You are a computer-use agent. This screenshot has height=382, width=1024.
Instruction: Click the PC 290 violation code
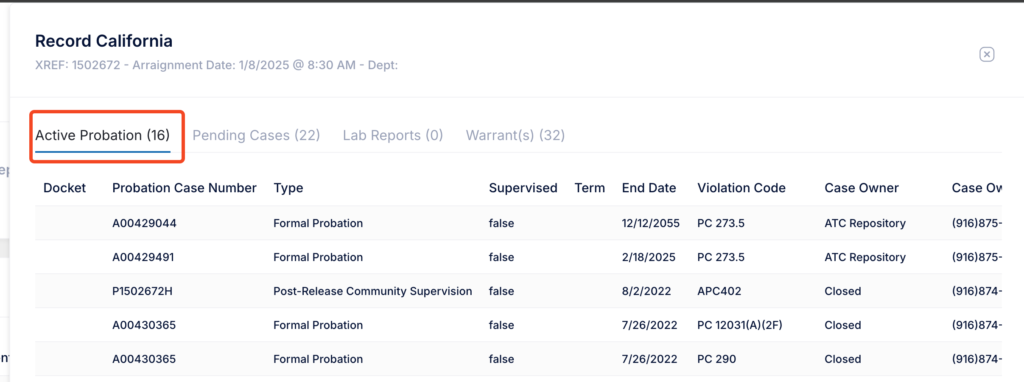[714, 359]
